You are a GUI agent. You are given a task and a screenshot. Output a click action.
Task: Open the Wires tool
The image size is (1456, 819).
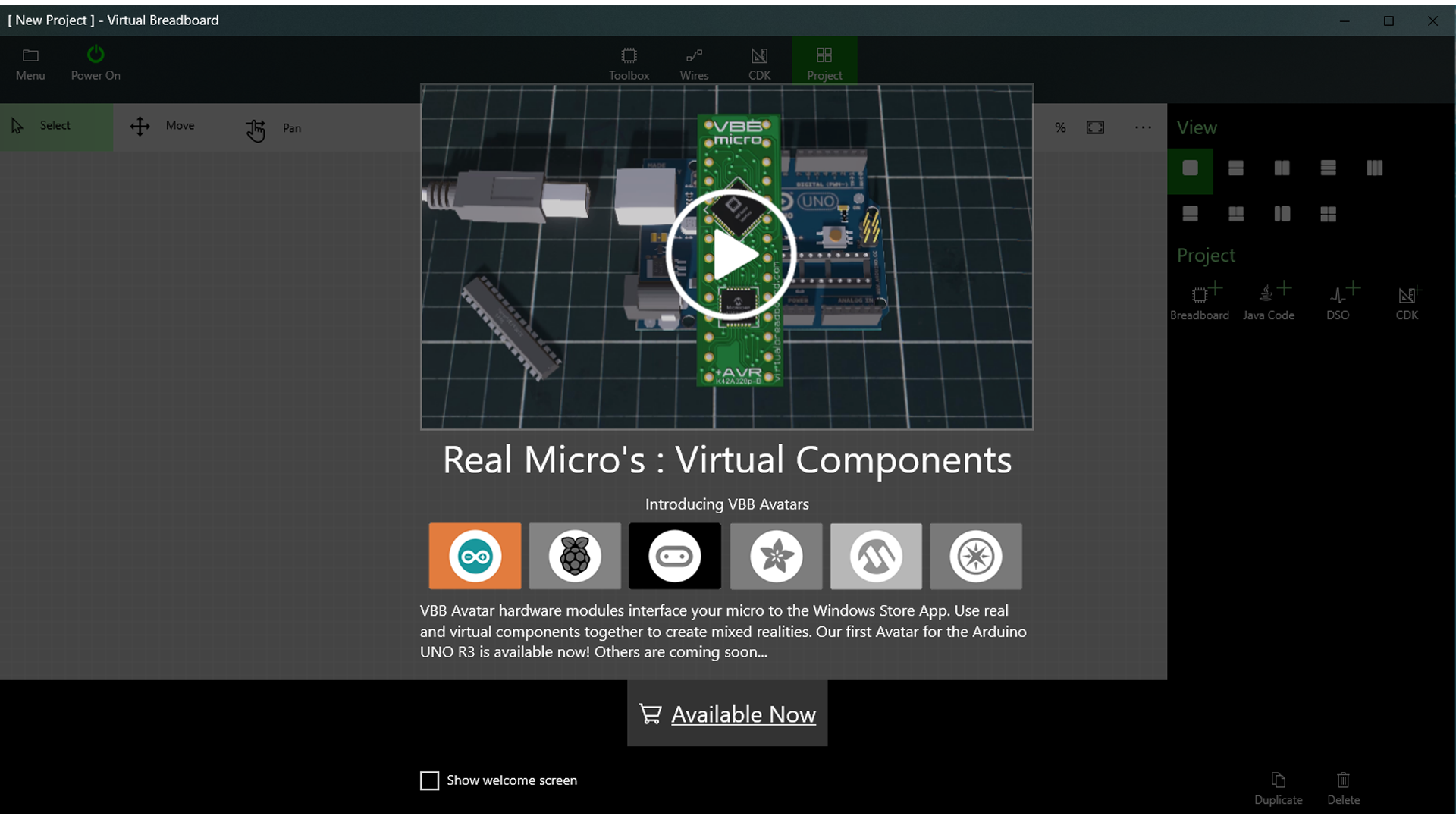(x=694, y=63)
